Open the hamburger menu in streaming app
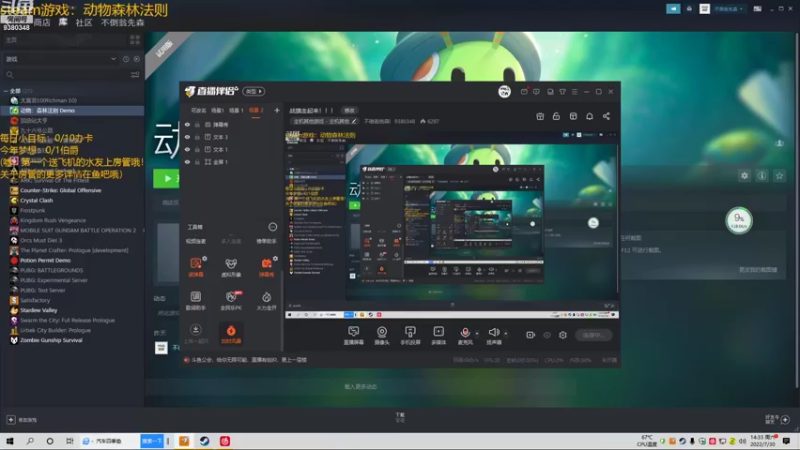Screen dimensions: 800x450 (x=574, y=91)
